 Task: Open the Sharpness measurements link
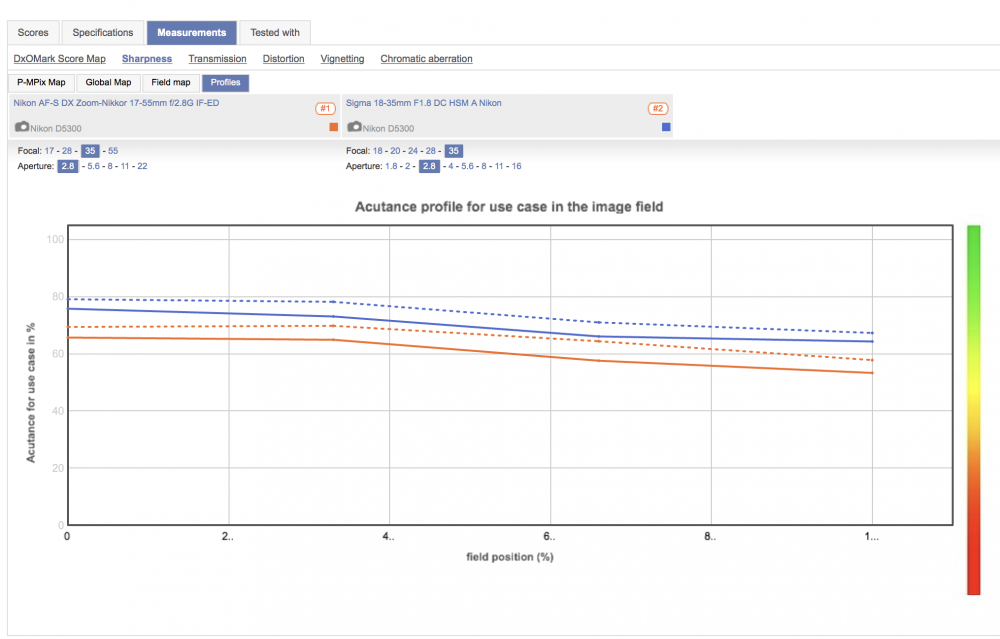147,59
